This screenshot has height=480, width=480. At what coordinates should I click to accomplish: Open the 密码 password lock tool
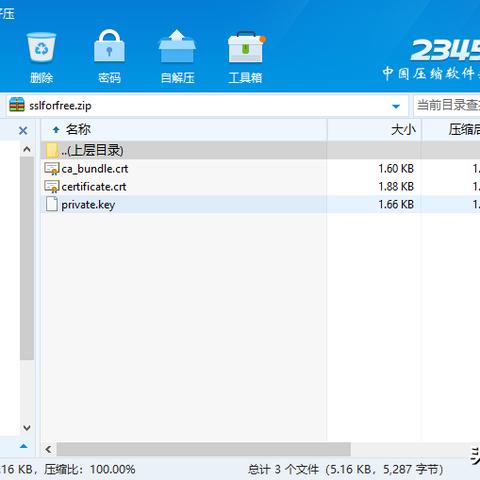tap(109, 47)
